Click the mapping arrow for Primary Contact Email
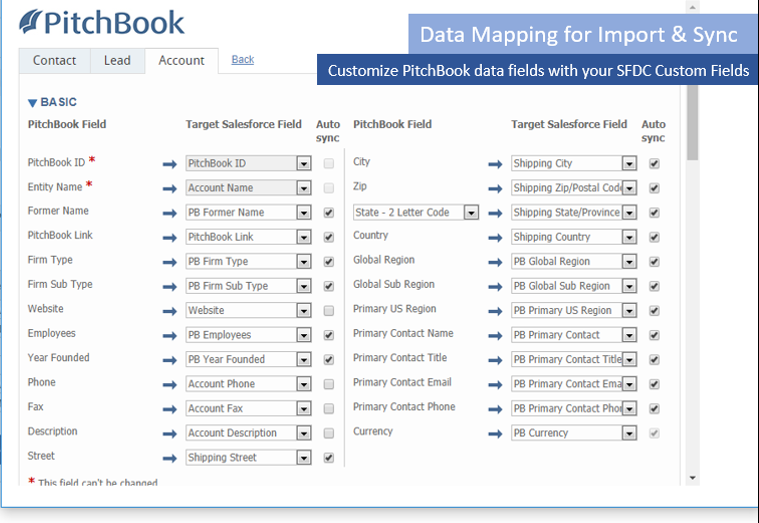The image size is (759, 523). (495, 384)
